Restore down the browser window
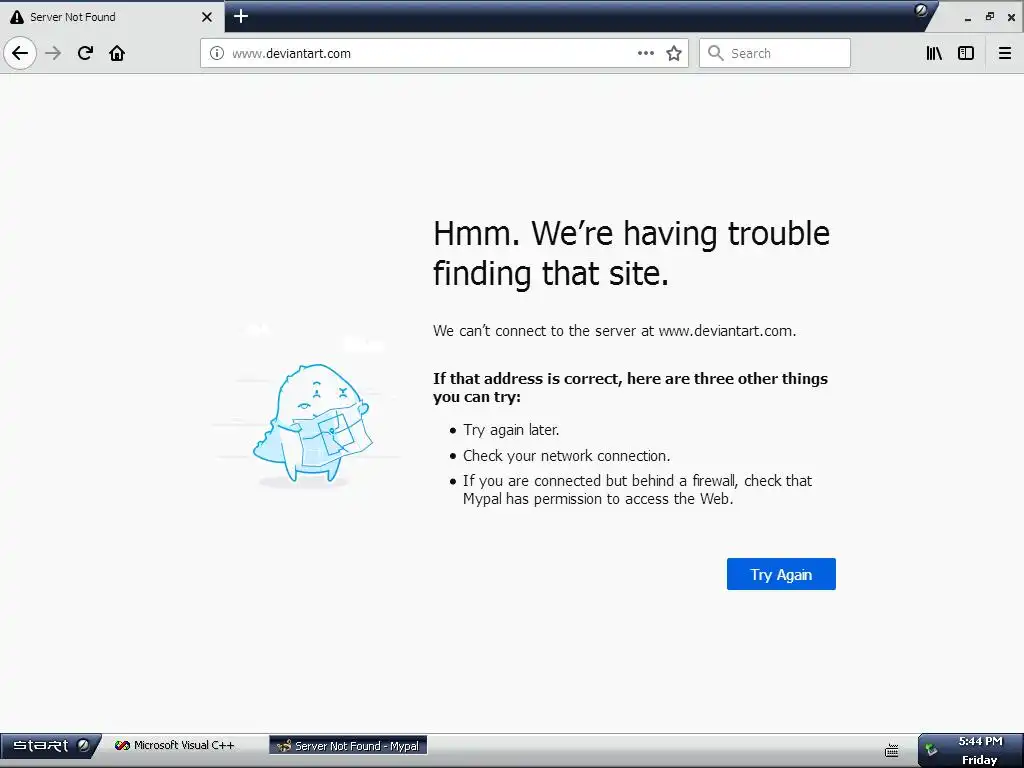This screenshot has height=768, width=1024. click(990, 17)
